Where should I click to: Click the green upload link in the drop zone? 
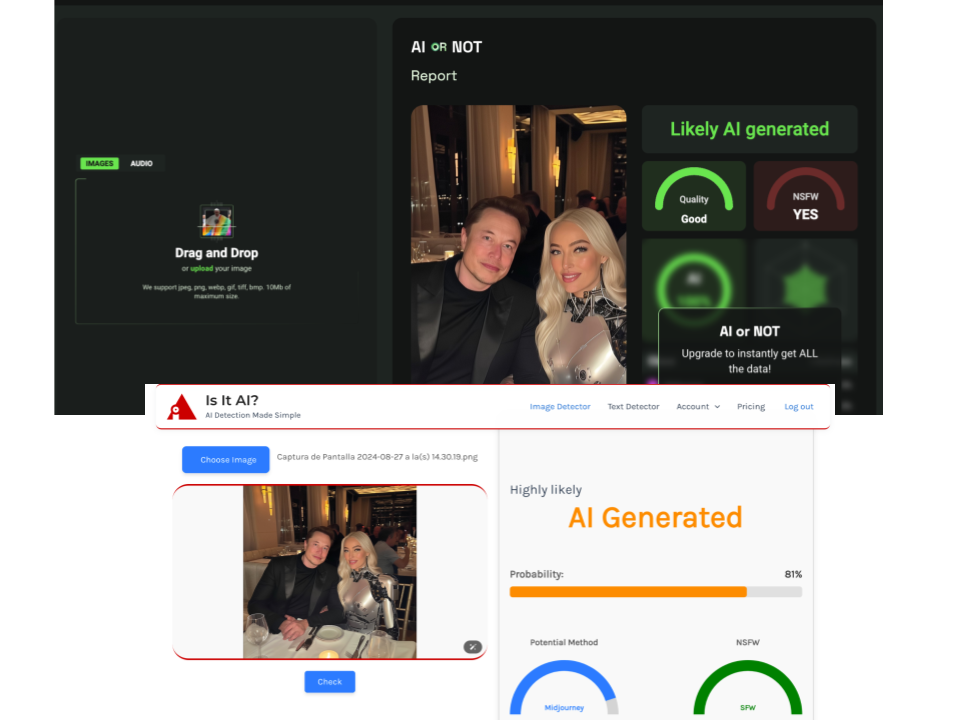point(201,269)
